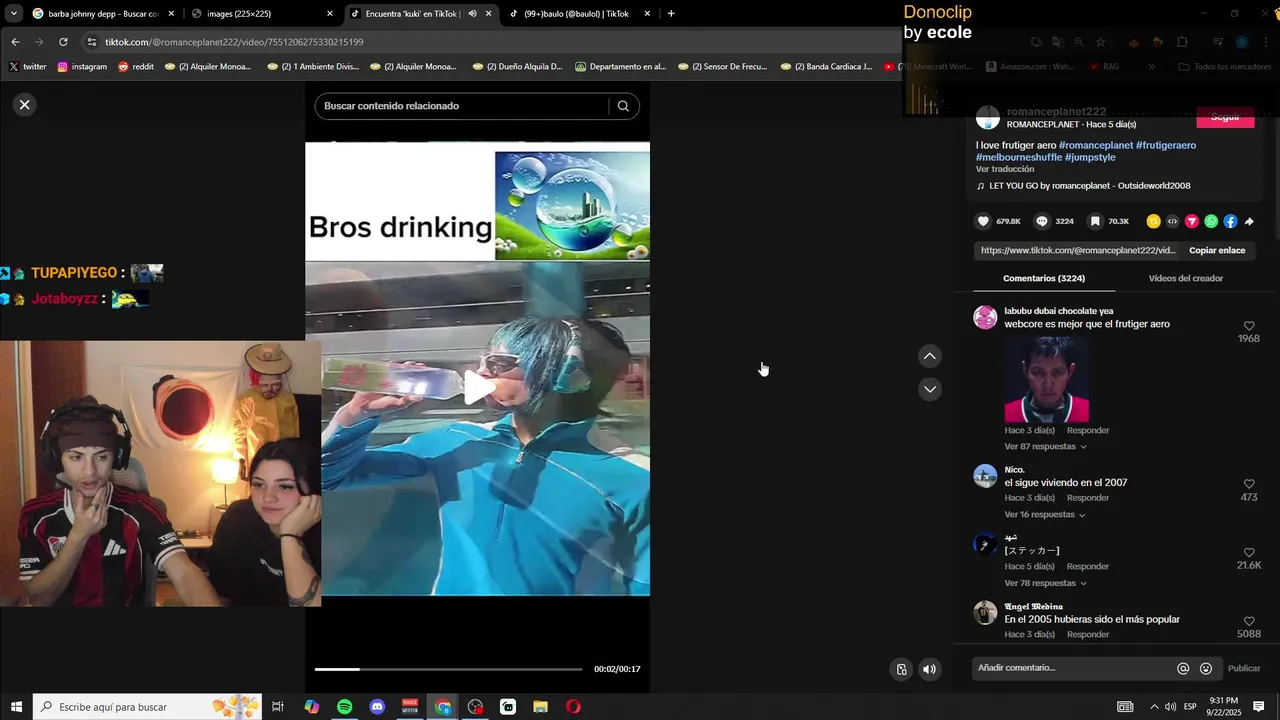Open the tab search dropdown arrow
Screen dimensions: 1280x720
pos(13,14)
